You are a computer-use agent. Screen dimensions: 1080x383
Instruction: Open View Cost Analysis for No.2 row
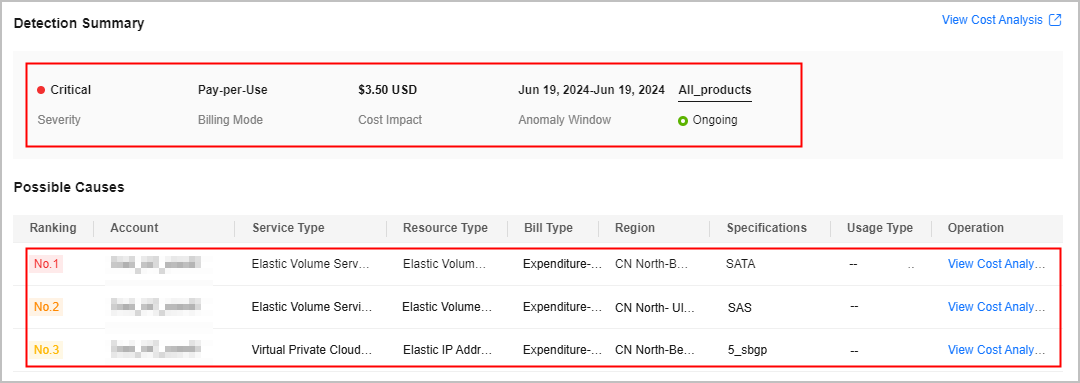(997, 307)
